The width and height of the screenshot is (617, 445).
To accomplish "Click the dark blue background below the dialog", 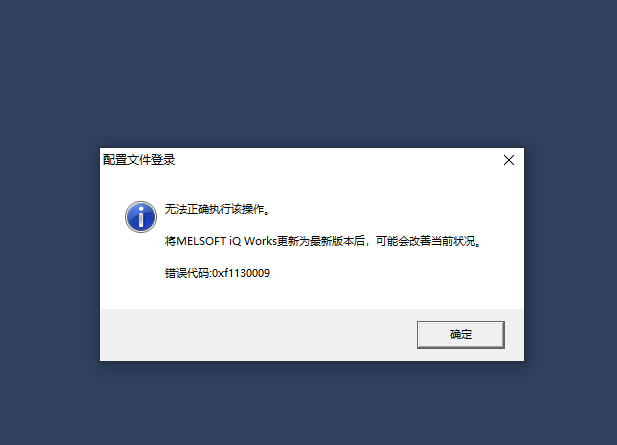I will pyautogui.click(x=308, y=403).
